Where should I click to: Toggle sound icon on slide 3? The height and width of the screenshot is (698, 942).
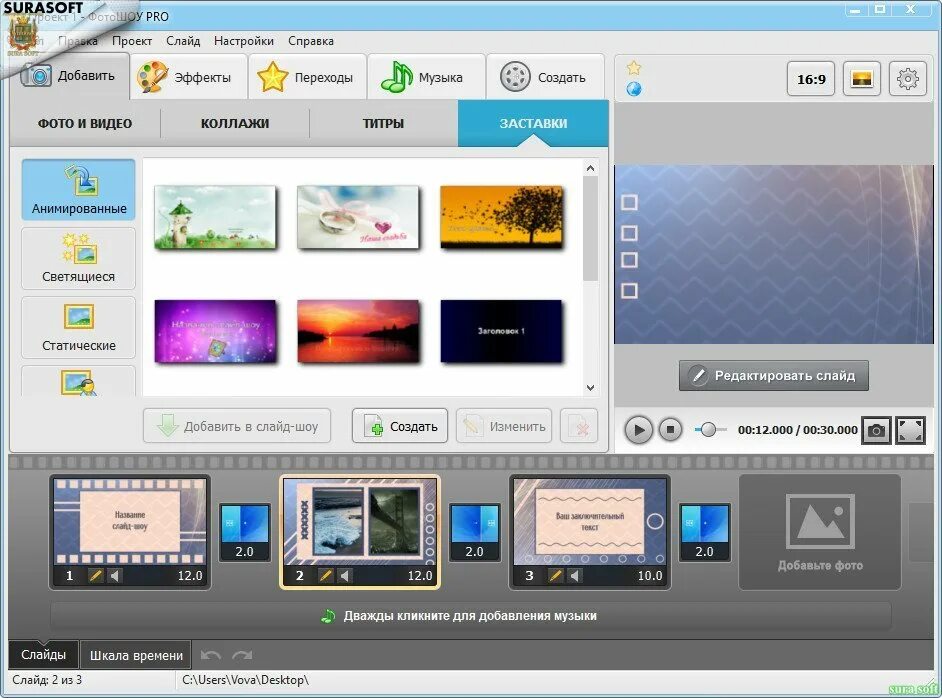(574, 575)
